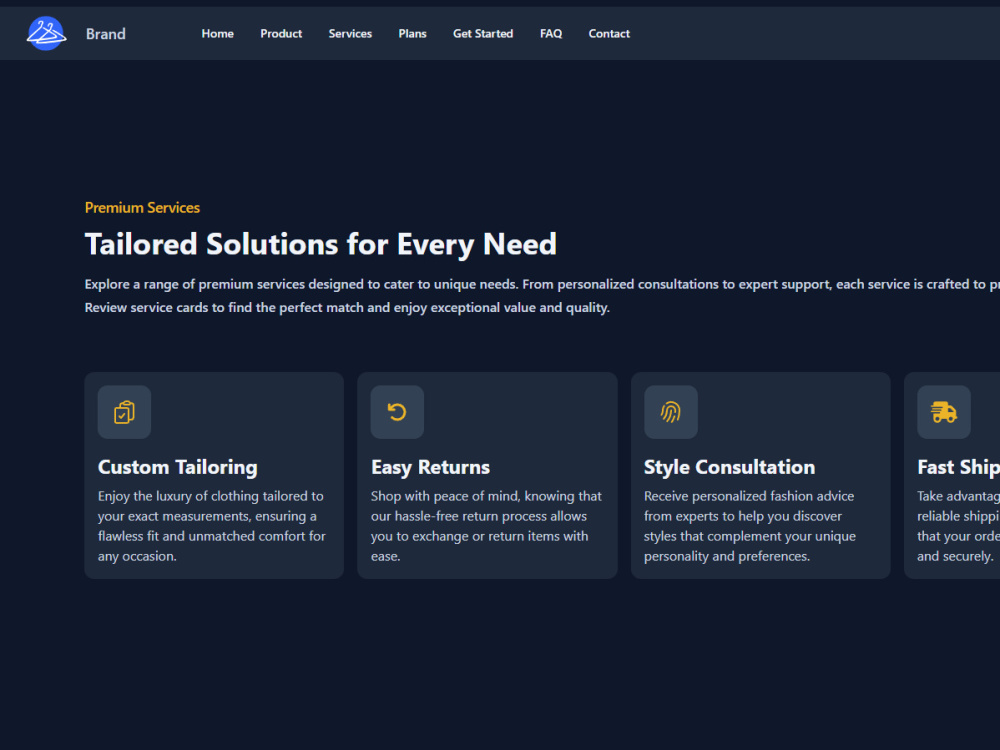This screenshot has height=750, width=1000.
Task: Click the blue hanger brand logo
Action: 46,34
